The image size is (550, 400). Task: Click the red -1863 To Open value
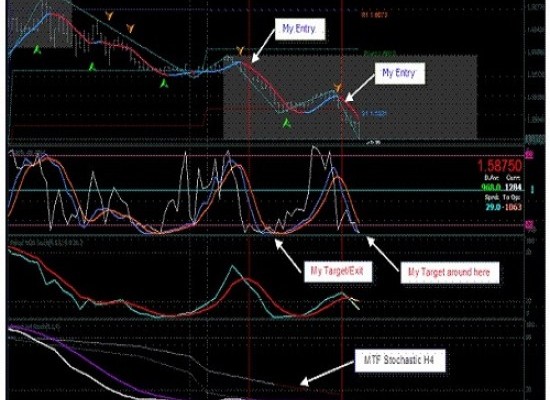512,207
